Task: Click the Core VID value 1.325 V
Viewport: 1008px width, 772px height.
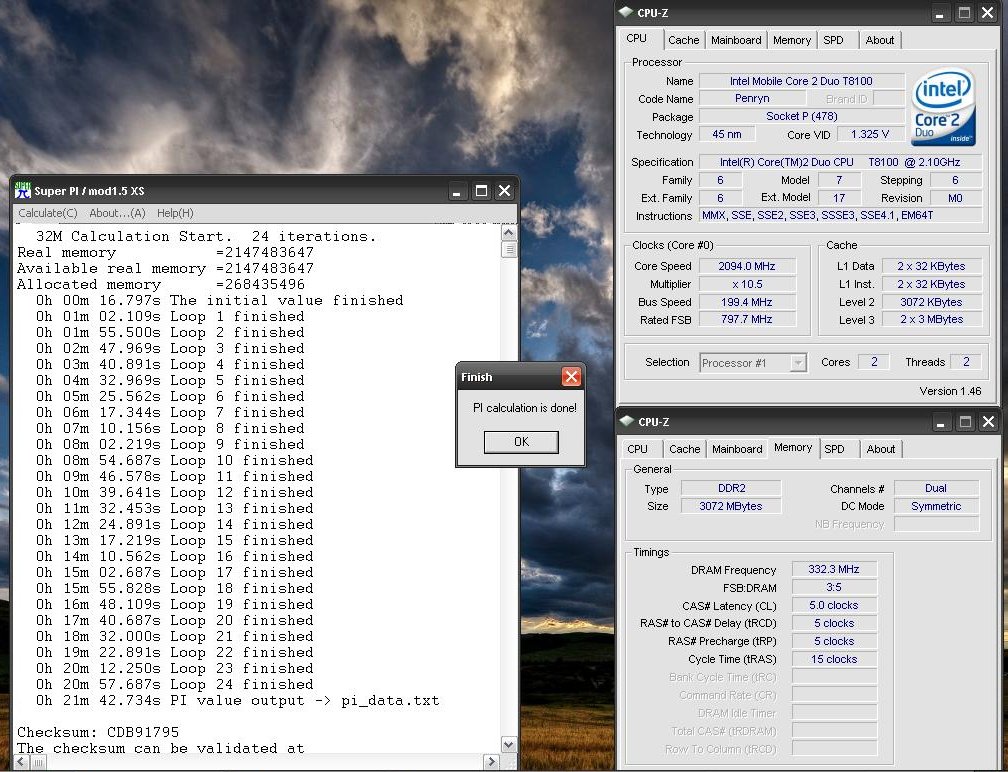Action: click(870, 134)
